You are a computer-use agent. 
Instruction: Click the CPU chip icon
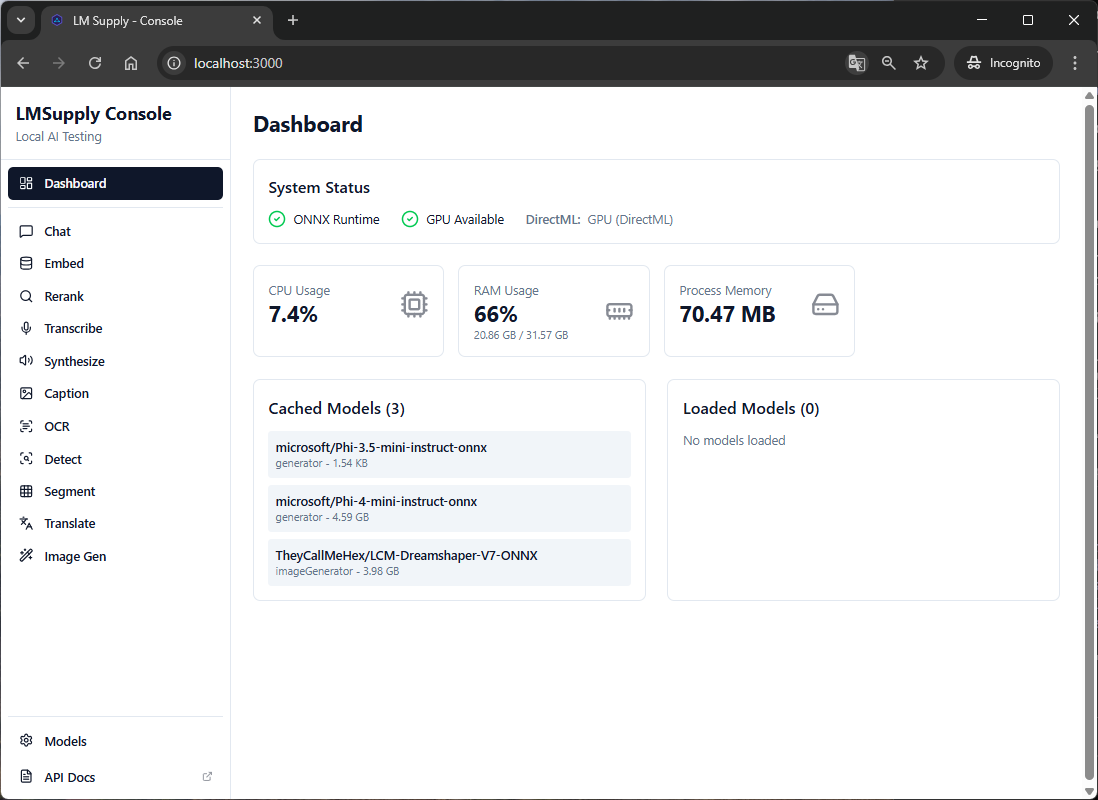[x=414, y=305]
